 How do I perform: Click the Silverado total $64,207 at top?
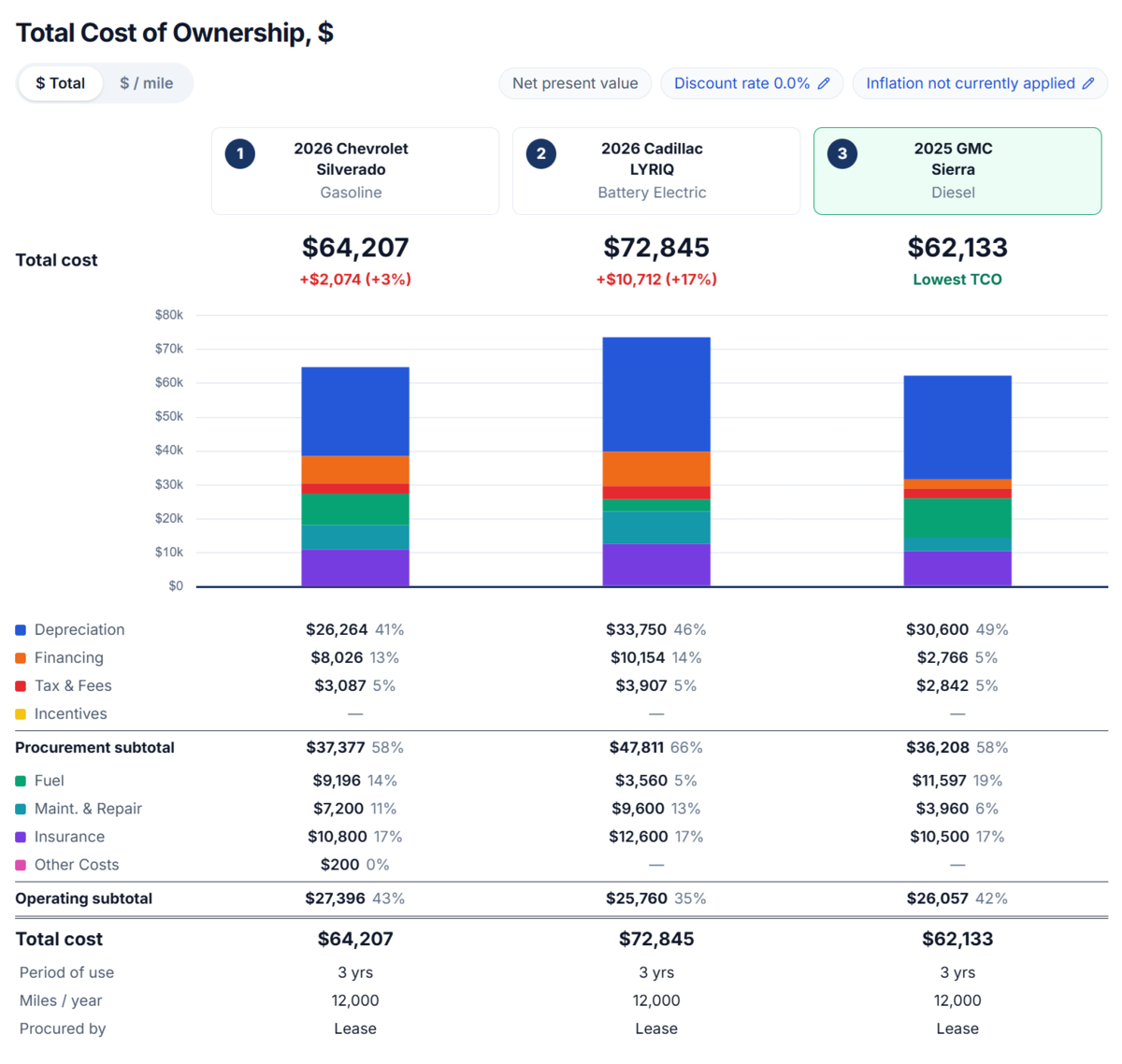click(x=355, y=248)
